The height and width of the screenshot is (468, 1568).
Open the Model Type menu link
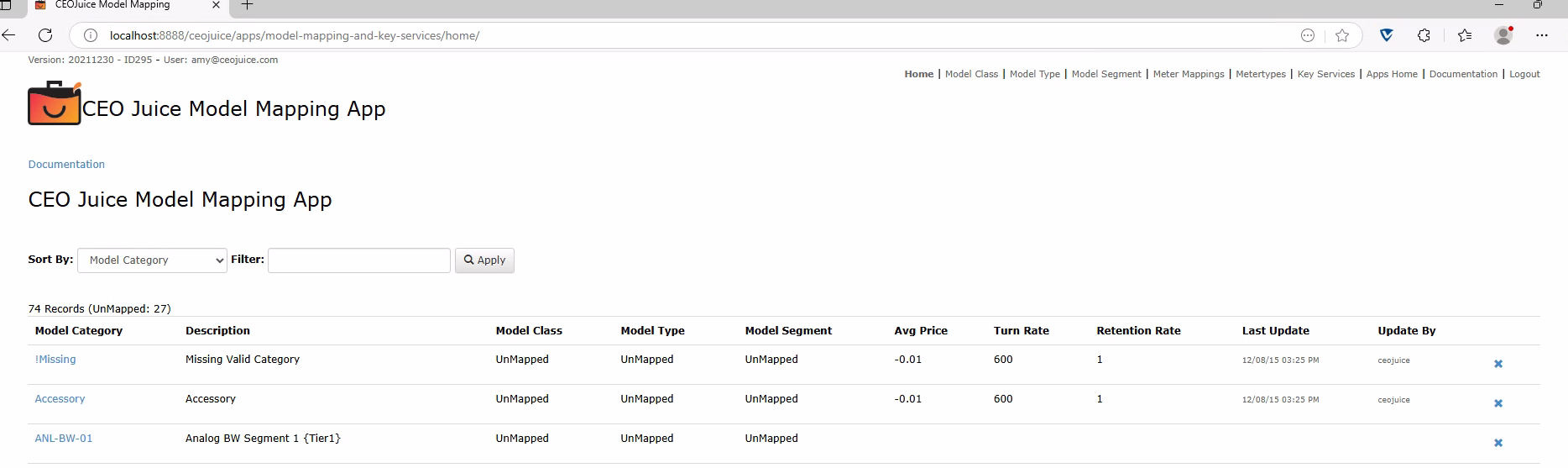pyautogui.click(x=1035, y=74)
